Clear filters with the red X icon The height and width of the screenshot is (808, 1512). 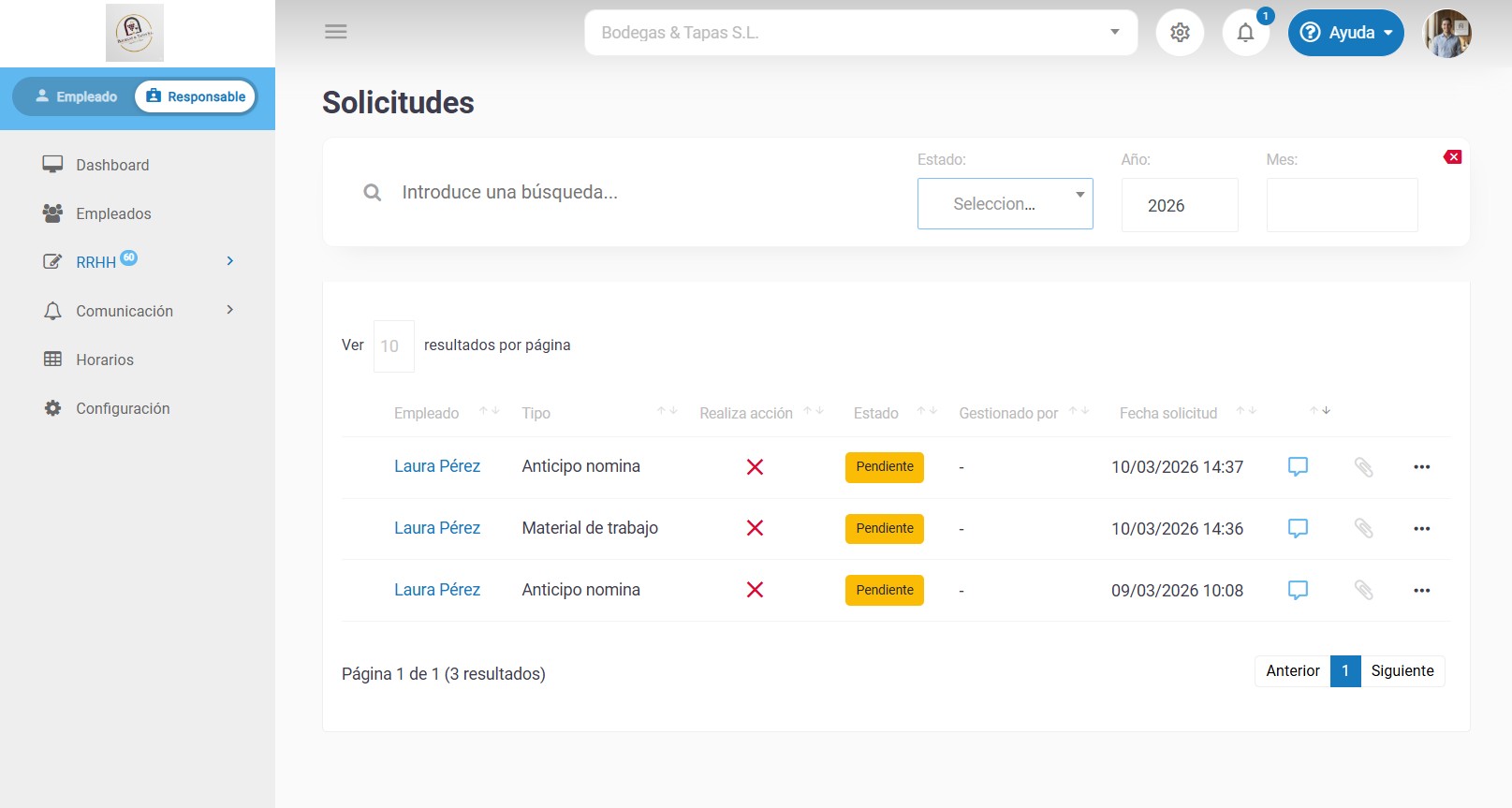1453,157
